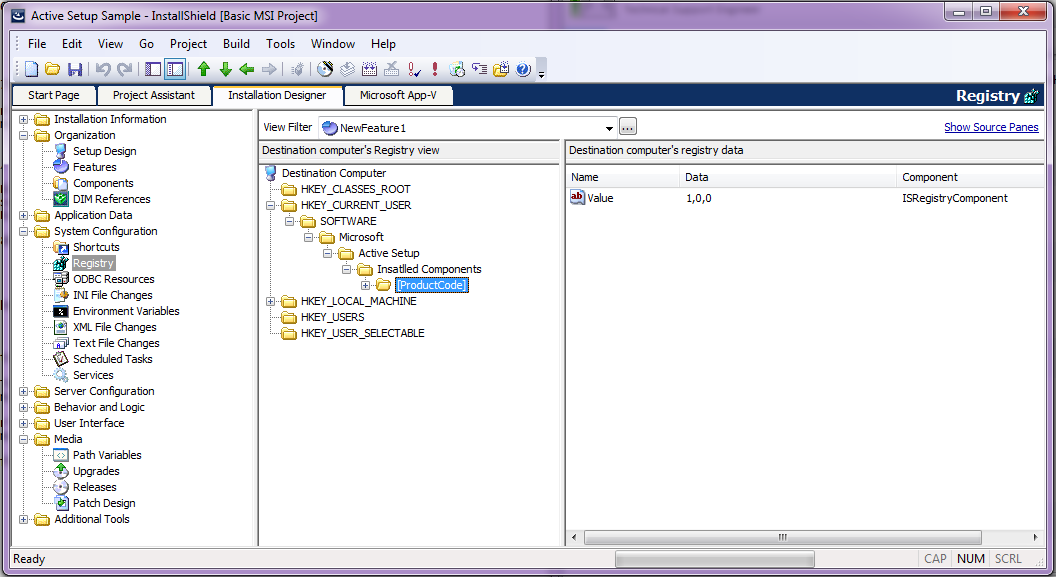This screenshot has width=1056, height=577.
Task: Open the Help question mark icon
Action: click(x=523, y=69)
